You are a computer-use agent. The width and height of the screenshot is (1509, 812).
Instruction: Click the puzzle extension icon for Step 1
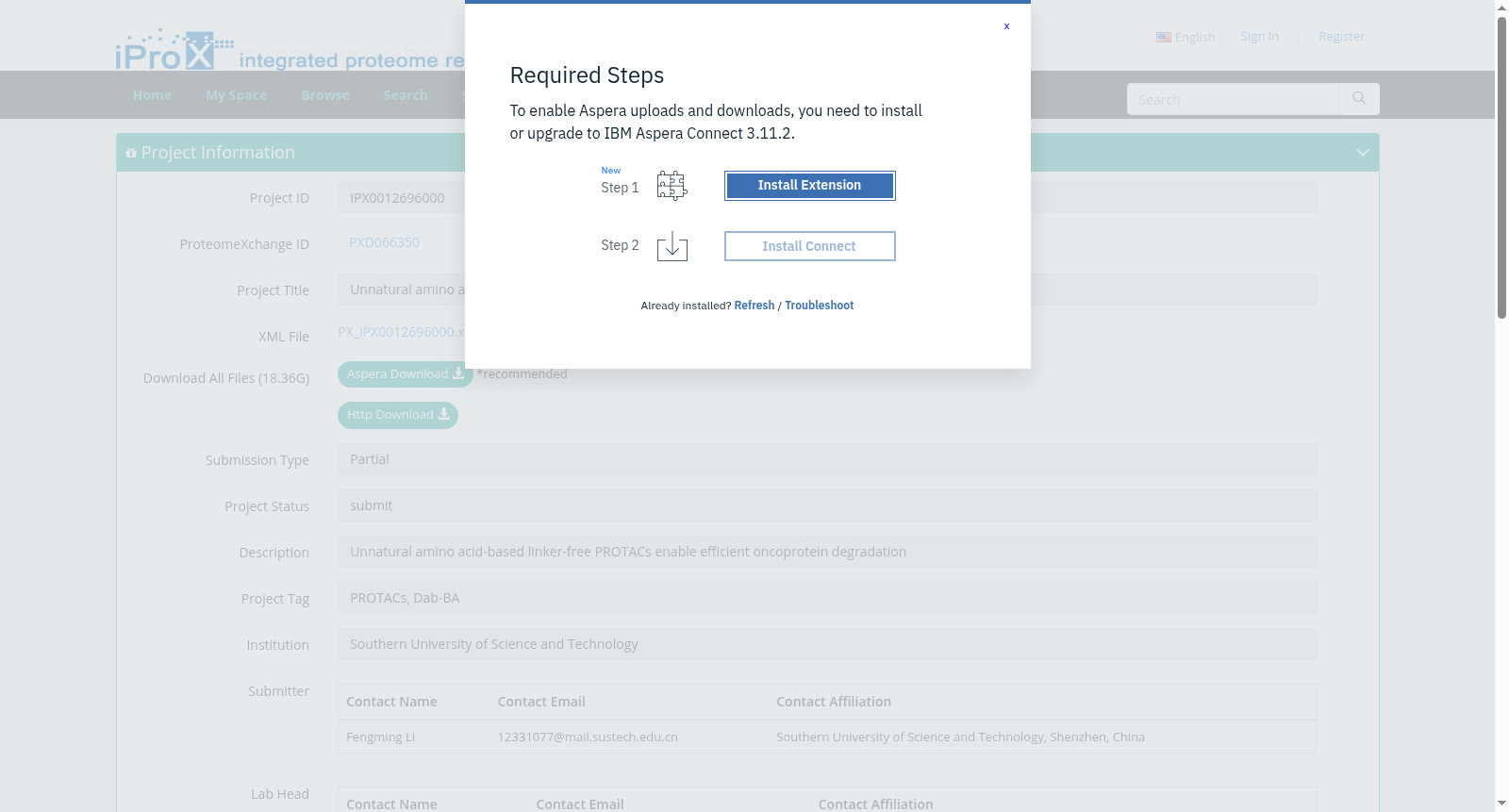pyautogui.click(x=672, y=186)
